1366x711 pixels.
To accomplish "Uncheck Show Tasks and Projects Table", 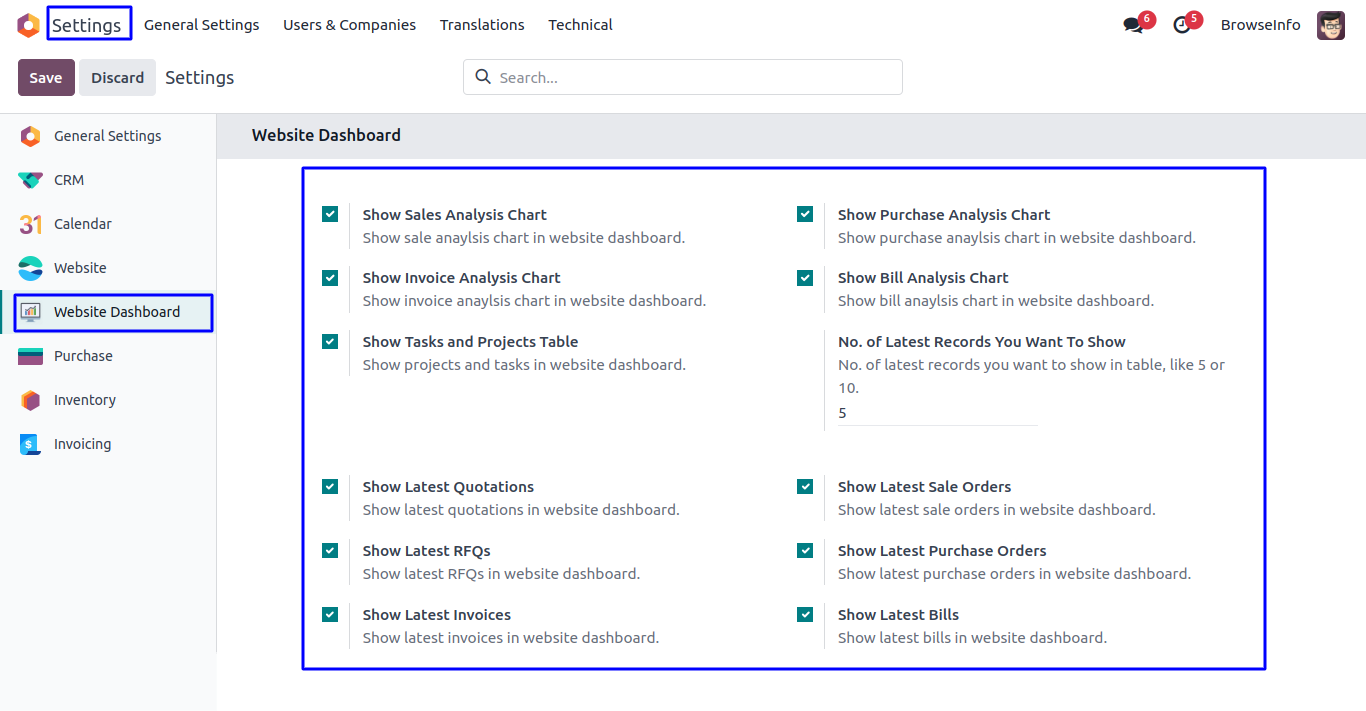I will tap(330, 342).
